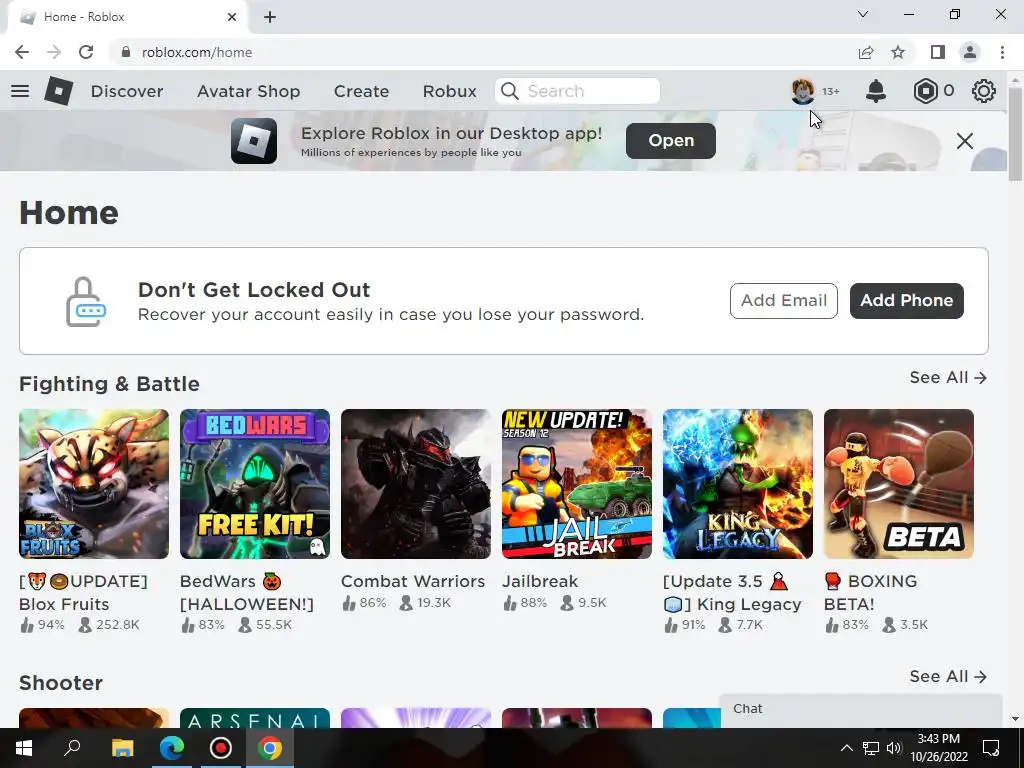This screenshot has height=768, width=1024.
Task: Launch Microsoft Edge from taskbar
Action: click(172, 748)
